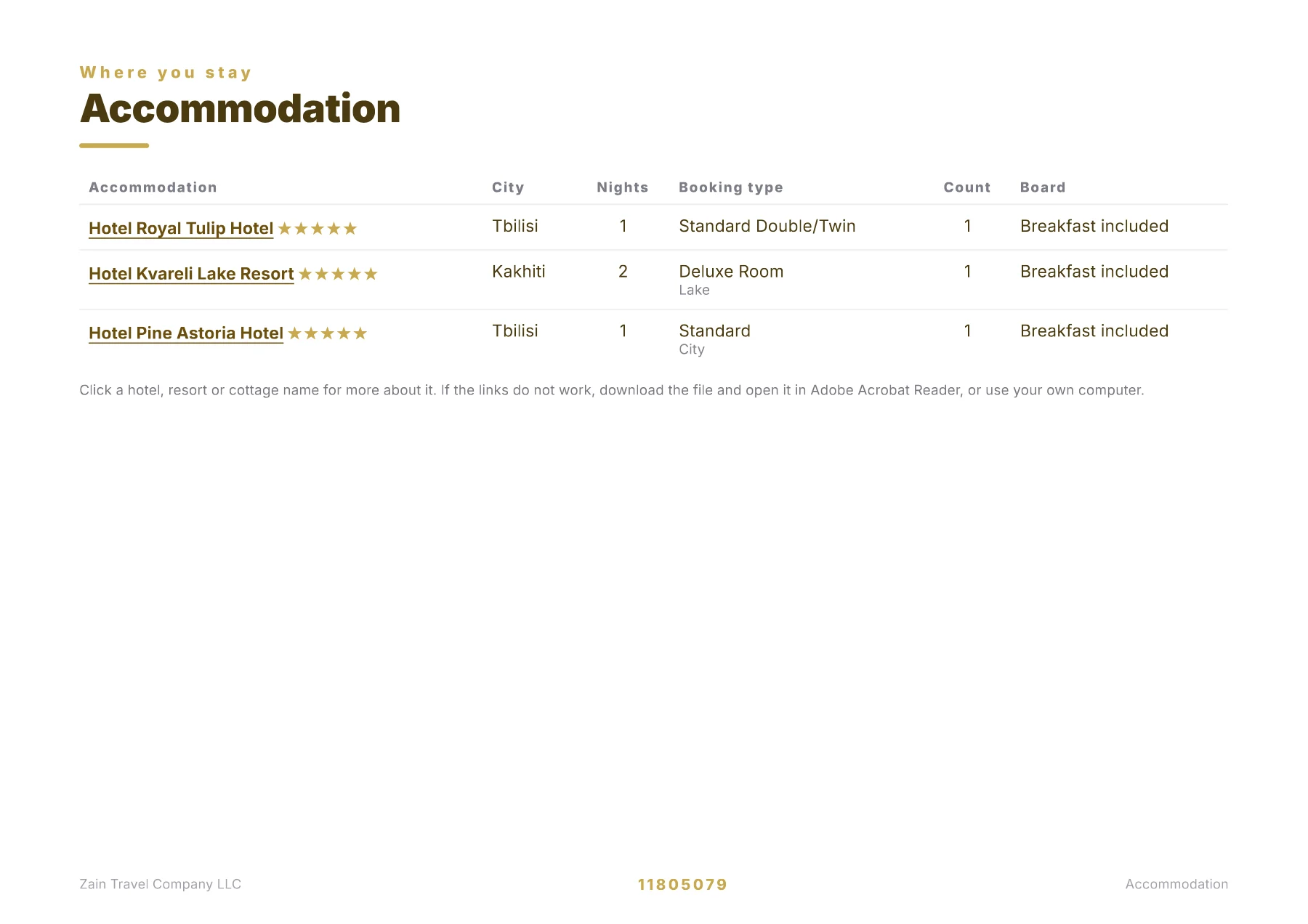Click the help note about hotel links not working
1308x924 pixels.
612,390
